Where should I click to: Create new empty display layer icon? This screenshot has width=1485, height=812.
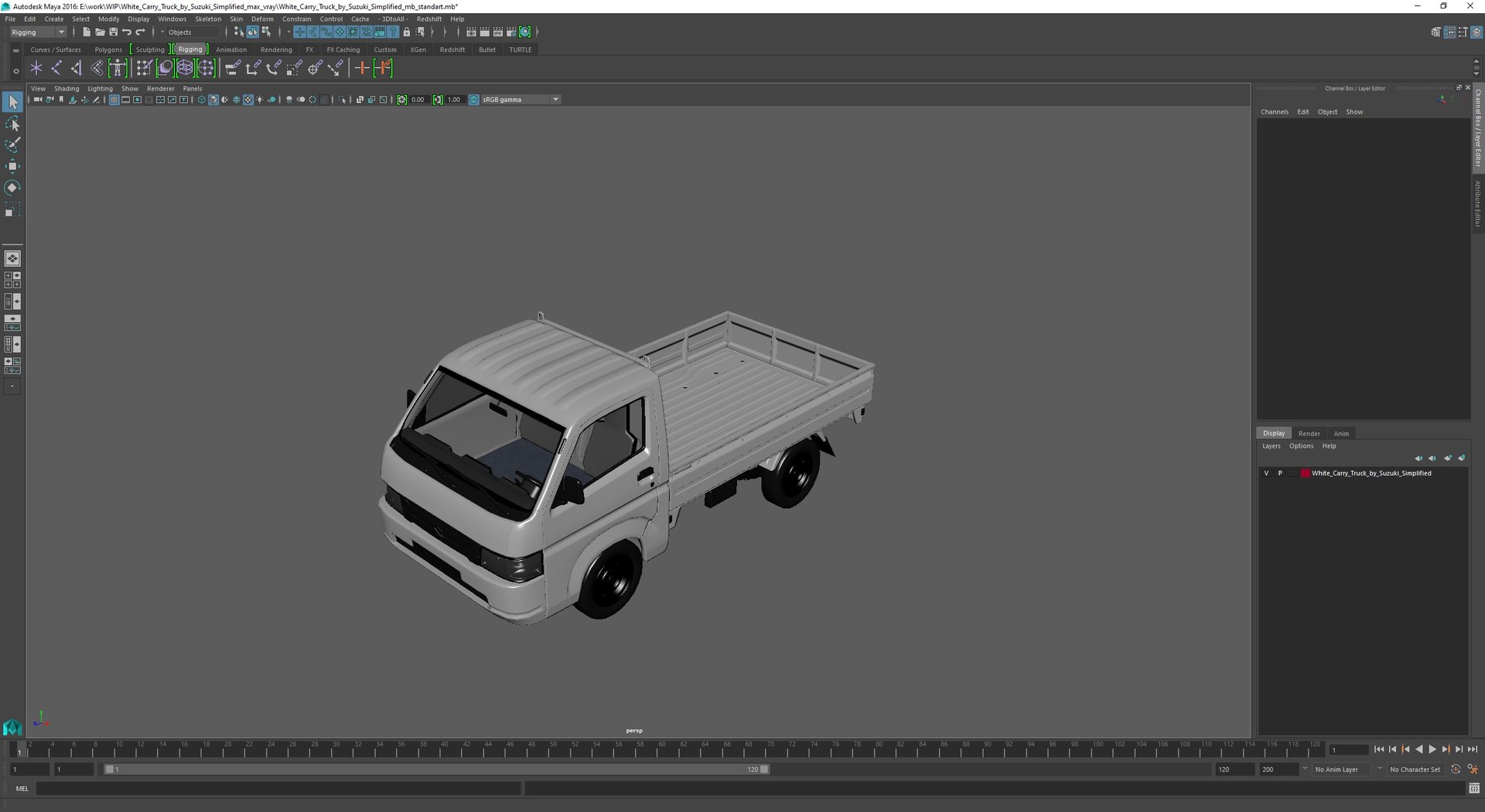1448,458
